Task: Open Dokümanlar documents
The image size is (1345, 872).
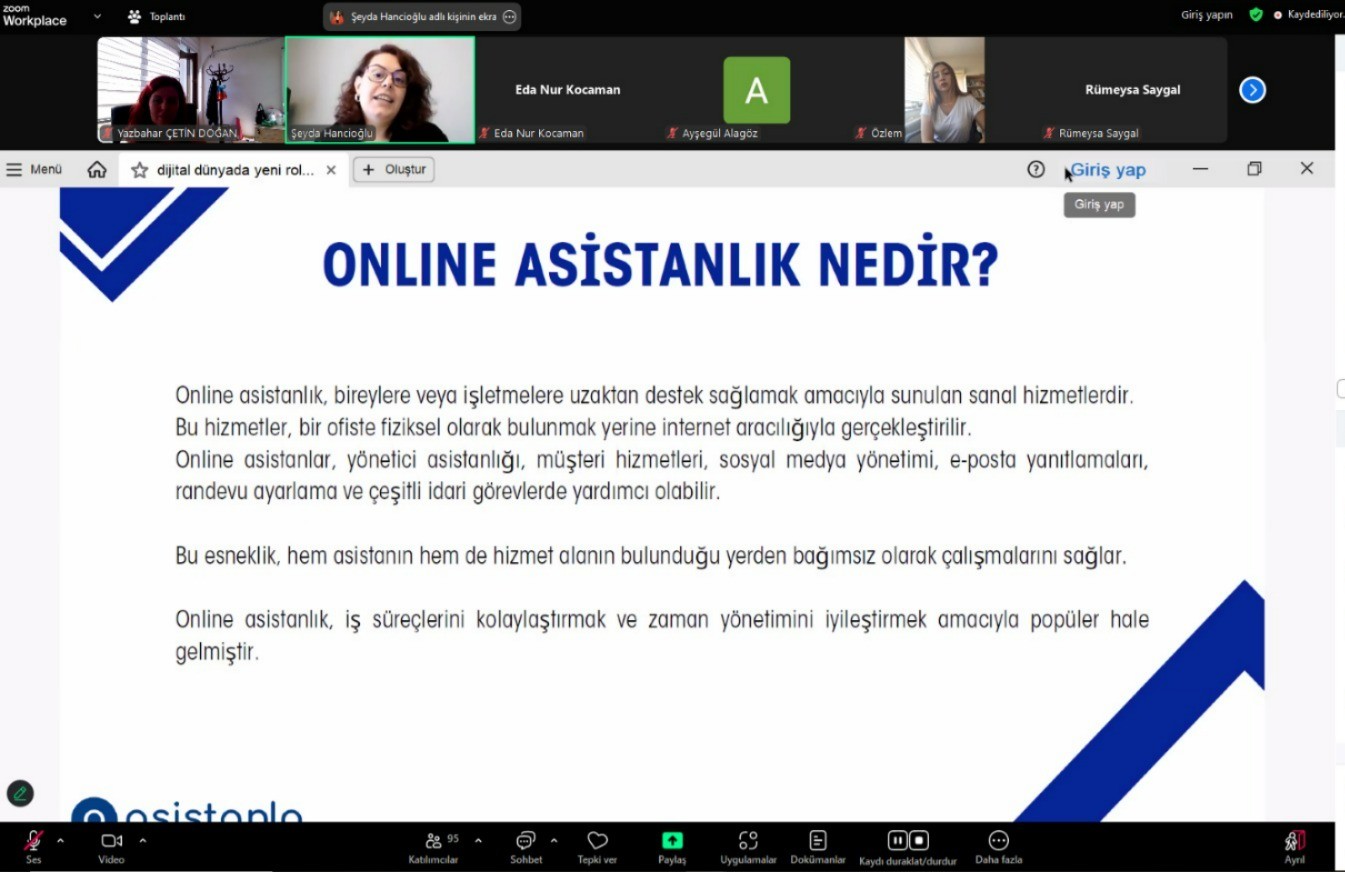Action: (818, 841)
